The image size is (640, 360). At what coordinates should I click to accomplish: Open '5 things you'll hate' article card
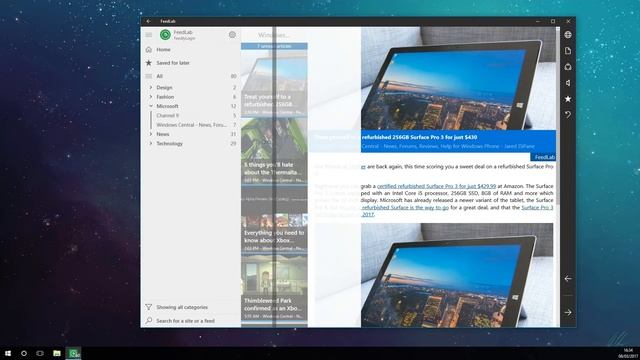point(274,151)
